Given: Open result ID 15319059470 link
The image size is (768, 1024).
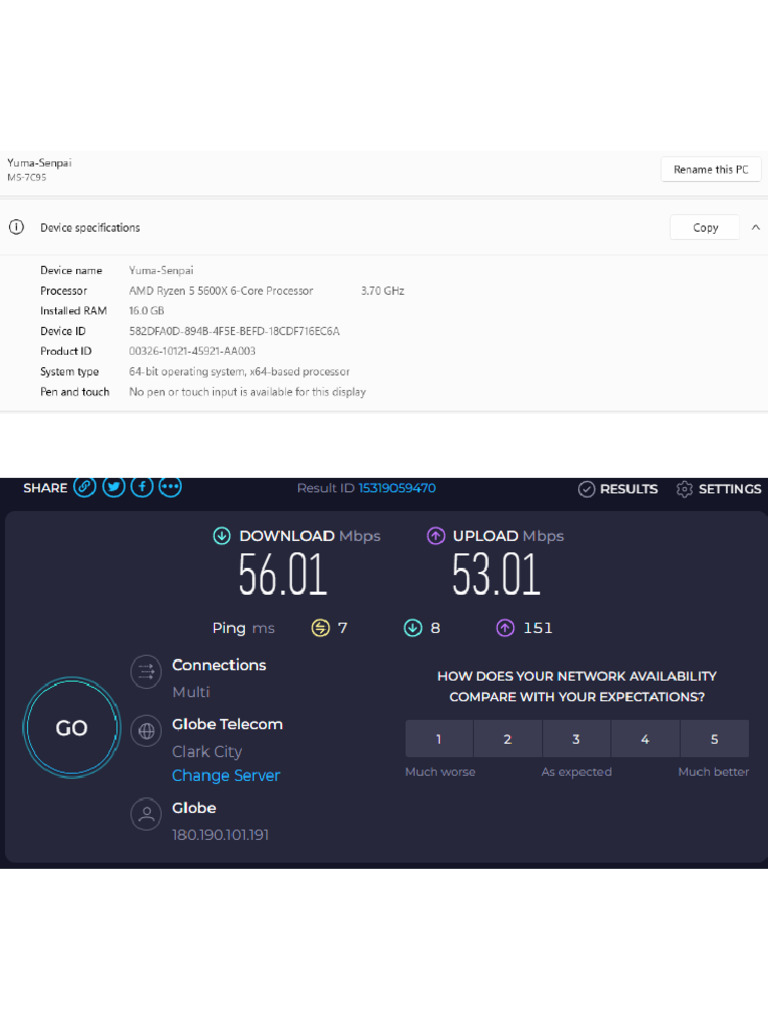Looking at the screenshot, I should [397, 488].
